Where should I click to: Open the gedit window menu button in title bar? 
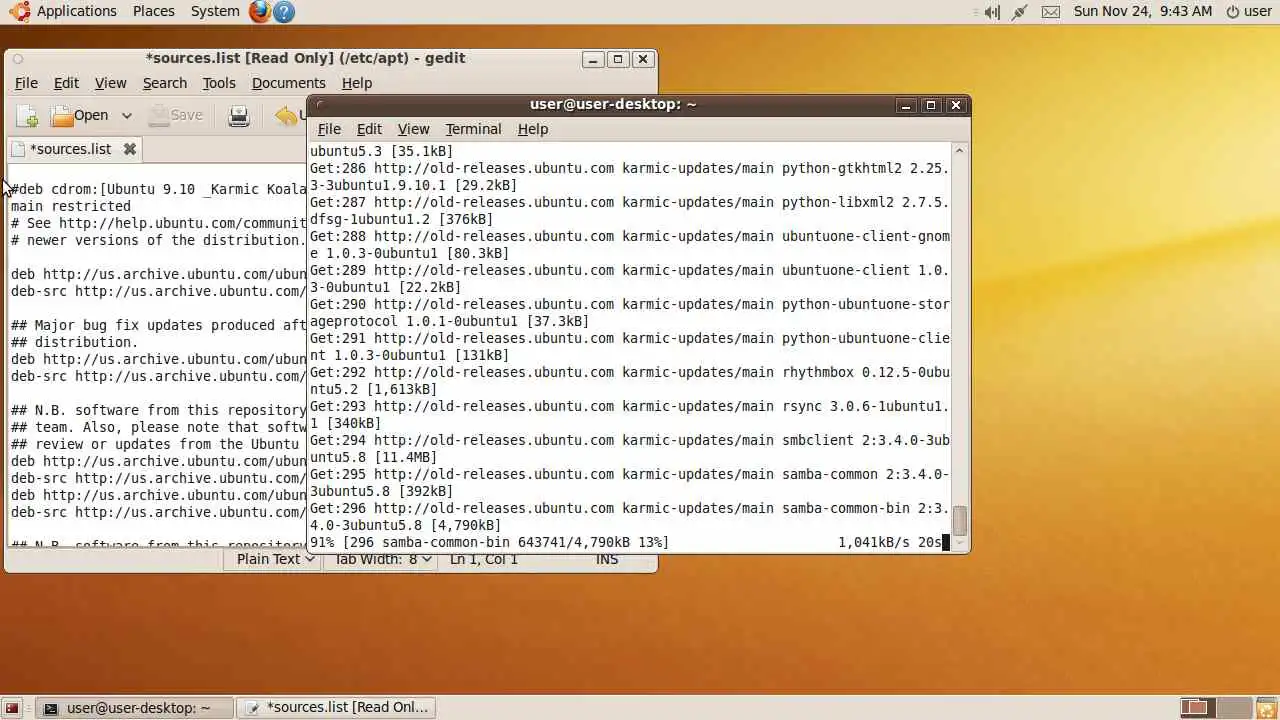pyautogui.click(x=17, y=59)
